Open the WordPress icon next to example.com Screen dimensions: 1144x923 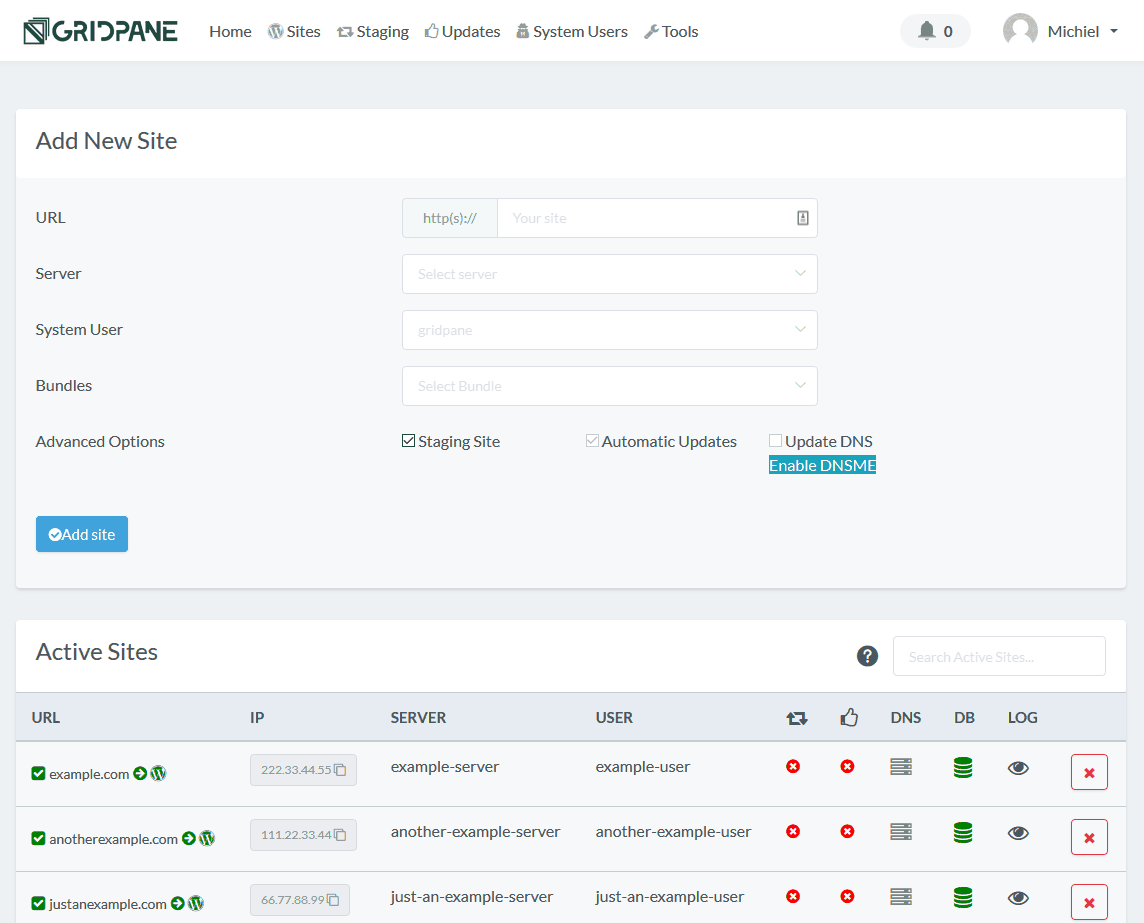[158, 772]
